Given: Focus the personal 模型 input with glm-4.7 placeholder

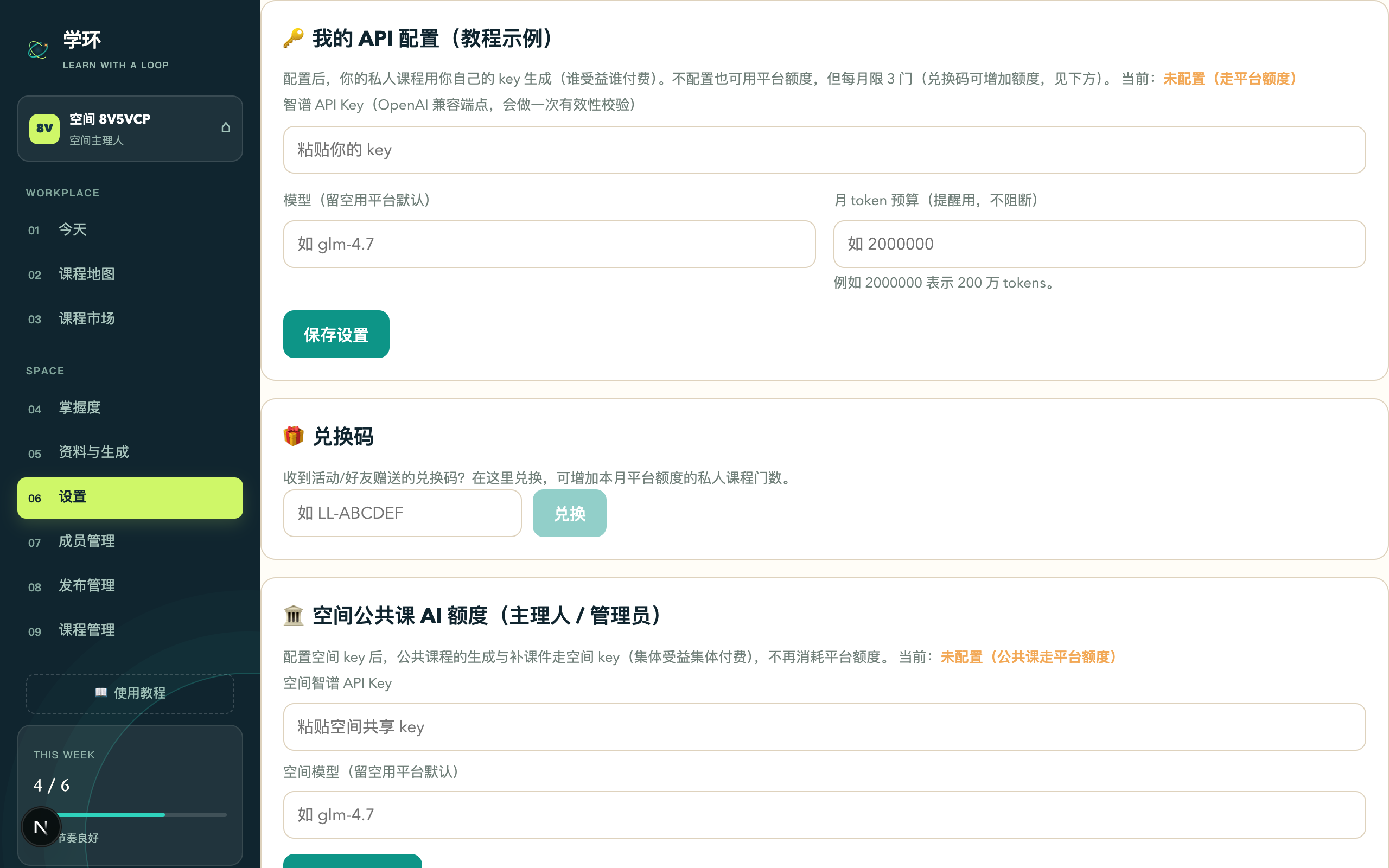Looking at the screenshot, I should click(549, 244).
